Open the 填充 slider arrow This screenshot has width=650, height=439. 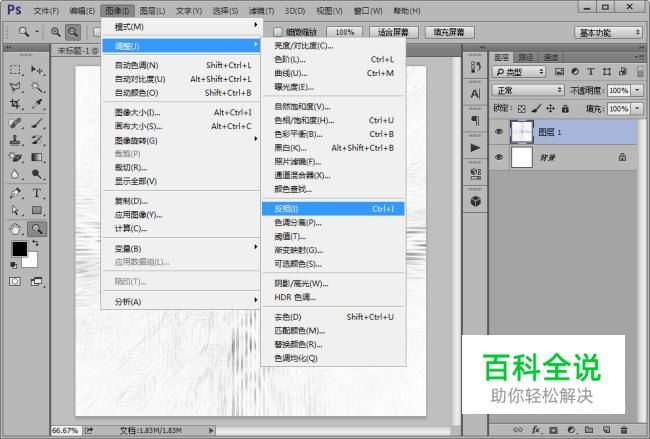pos(637,109)
